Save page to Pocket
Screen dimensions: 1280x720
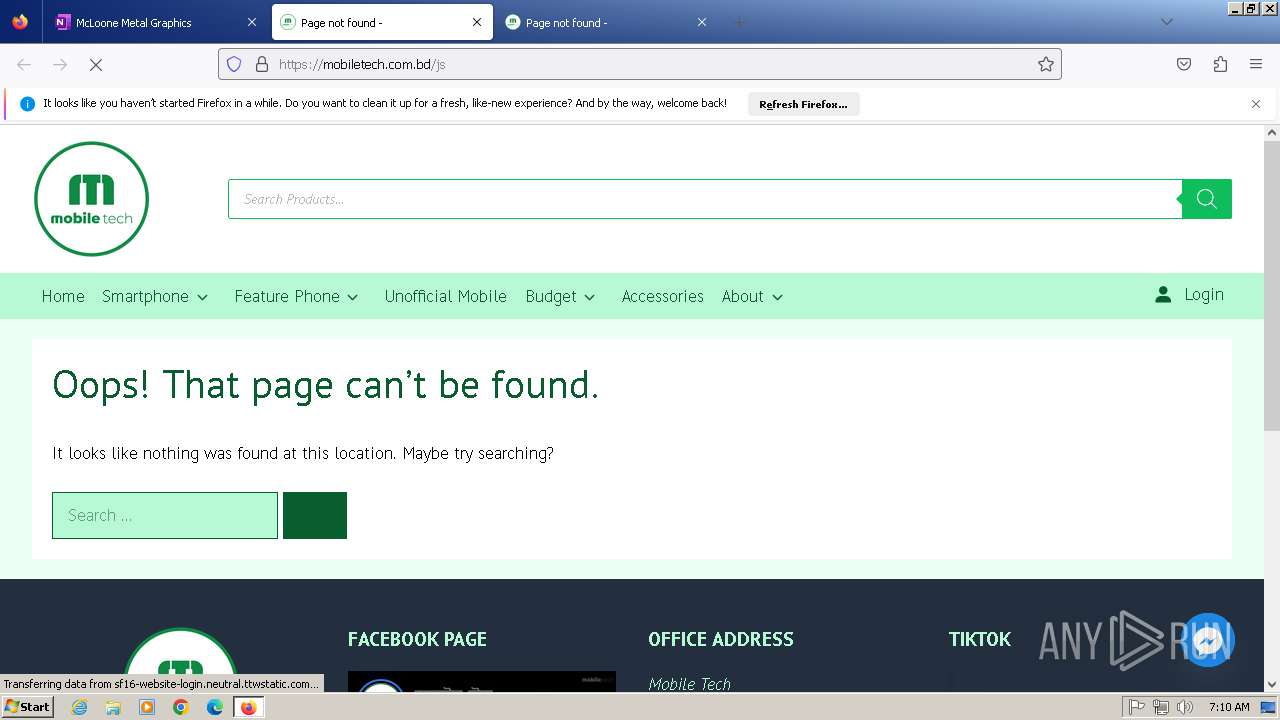point(1184,64)
